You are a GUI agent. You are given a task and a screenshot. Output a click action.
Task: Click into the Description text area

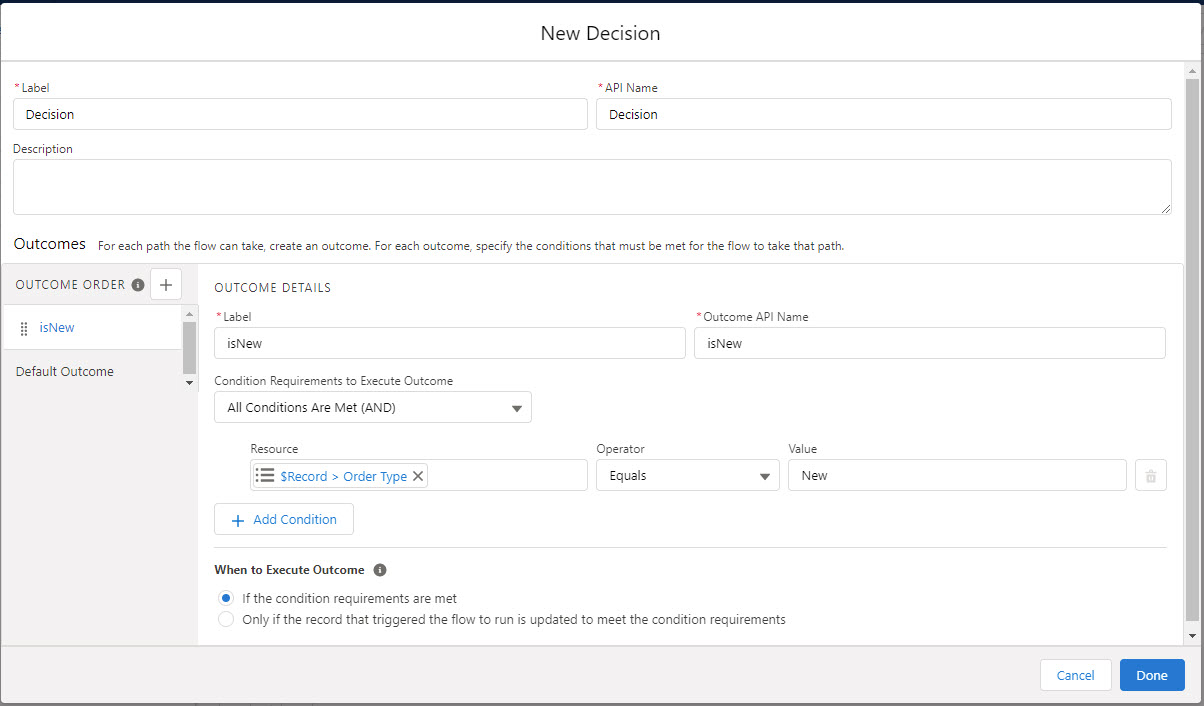591,187
